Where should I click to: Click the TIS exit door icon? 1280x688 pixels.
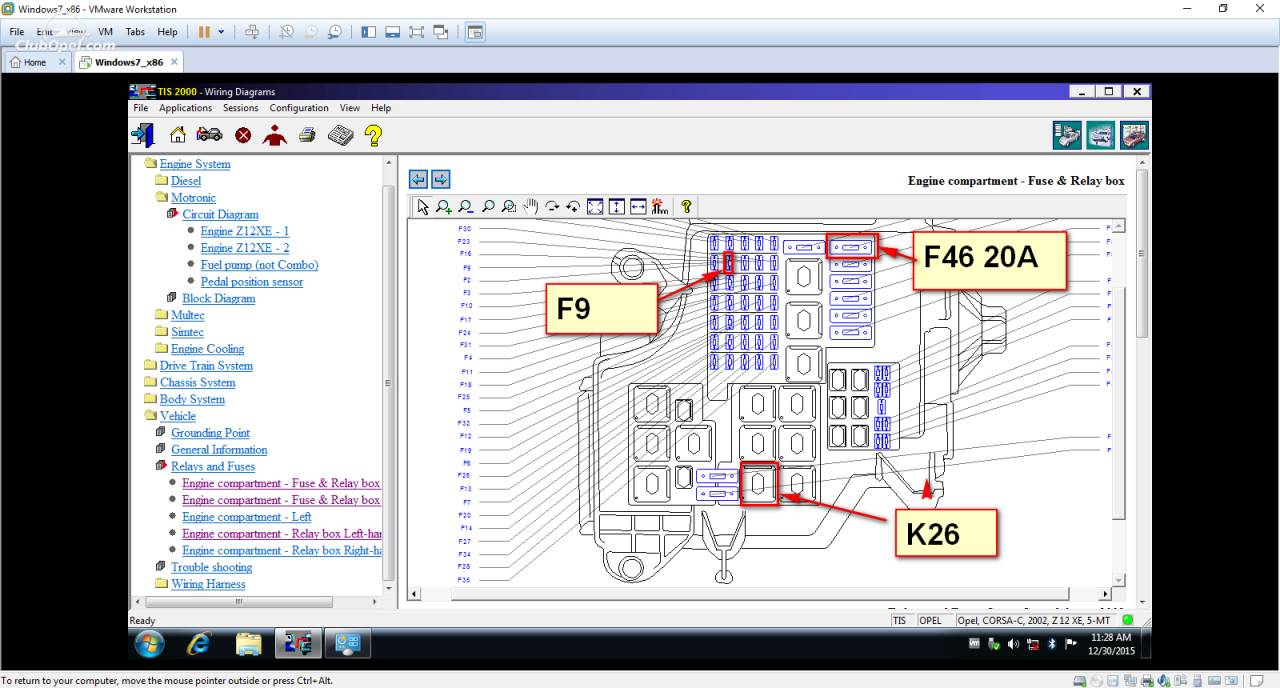point(143,135)
